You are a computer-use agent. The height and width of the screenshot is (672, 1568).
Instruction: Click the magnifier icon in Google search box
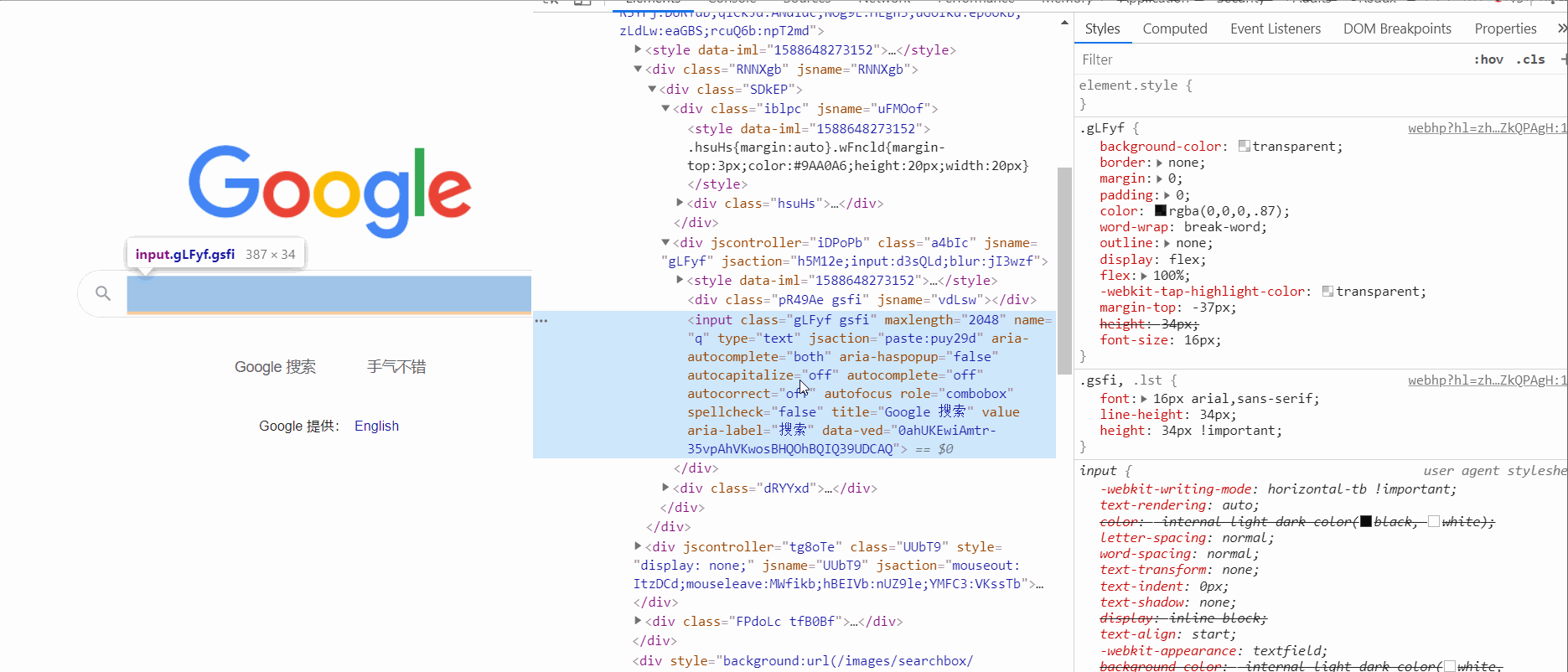coord(103,293)
